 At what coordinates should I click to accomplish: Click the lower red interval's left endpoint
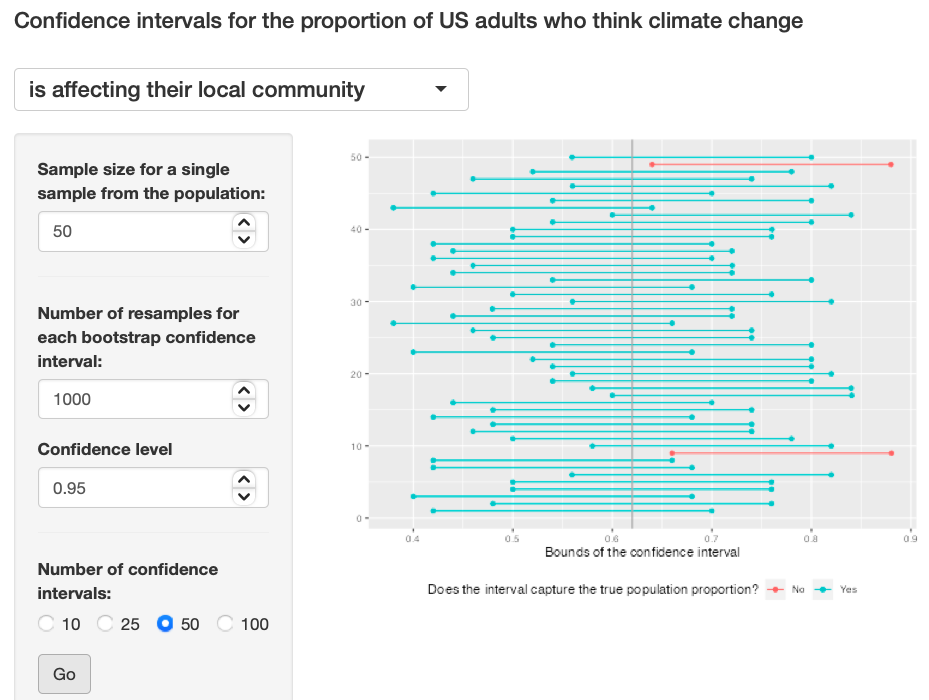point(672,453)
